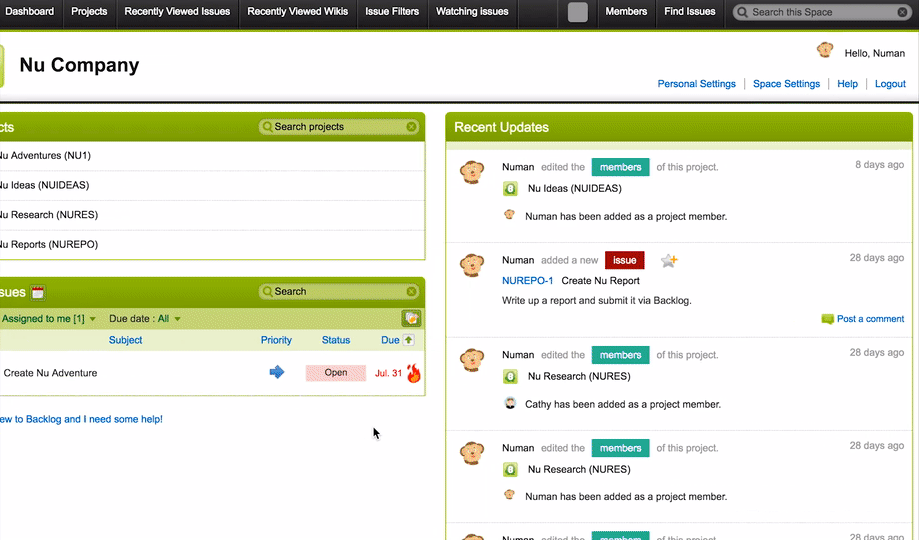Open the Nu Research (NURES) project row

tap(212, 215)
